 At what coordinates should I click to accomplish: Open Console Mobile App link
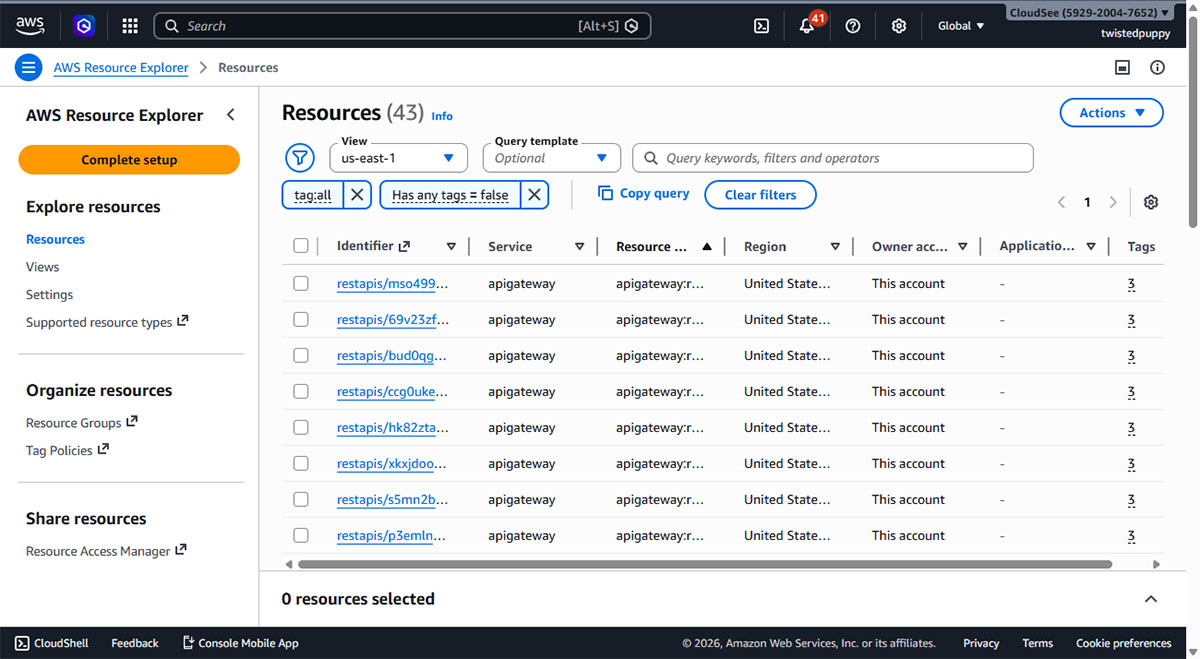[240, 643]
